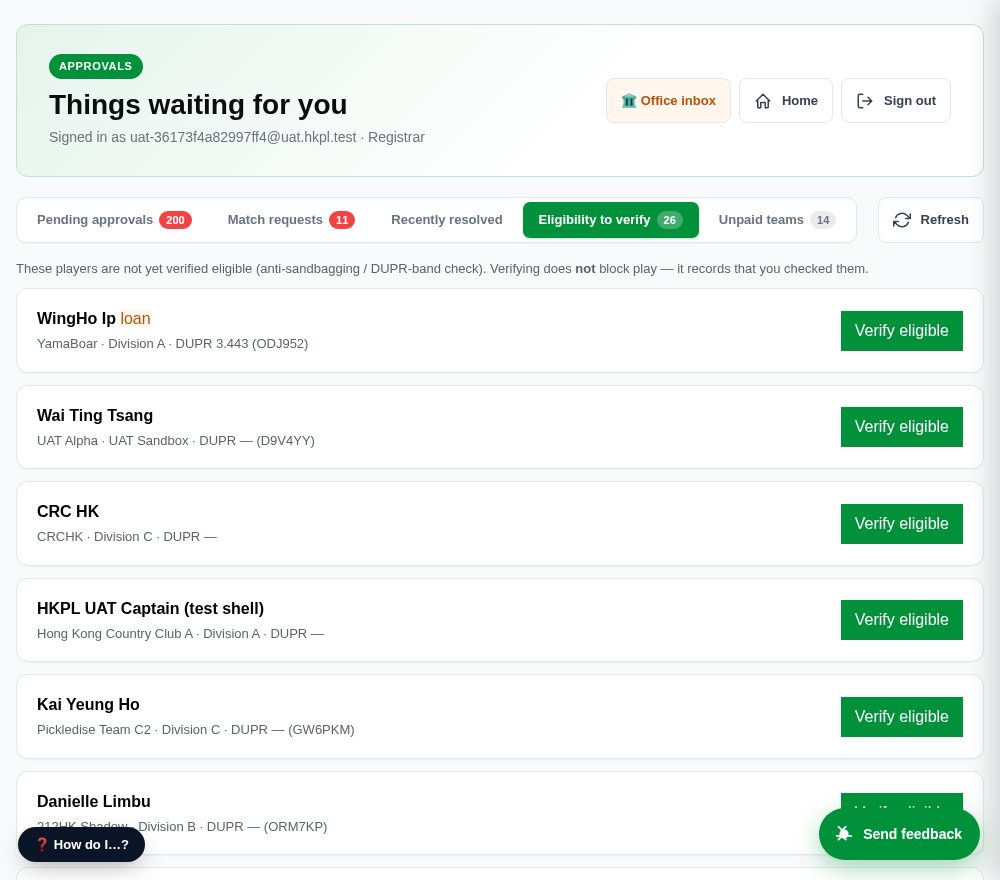This screenshot has height=880, width=1000.
Task: Click the Hong Kong Country Club A details
Action: pos(180,634)
